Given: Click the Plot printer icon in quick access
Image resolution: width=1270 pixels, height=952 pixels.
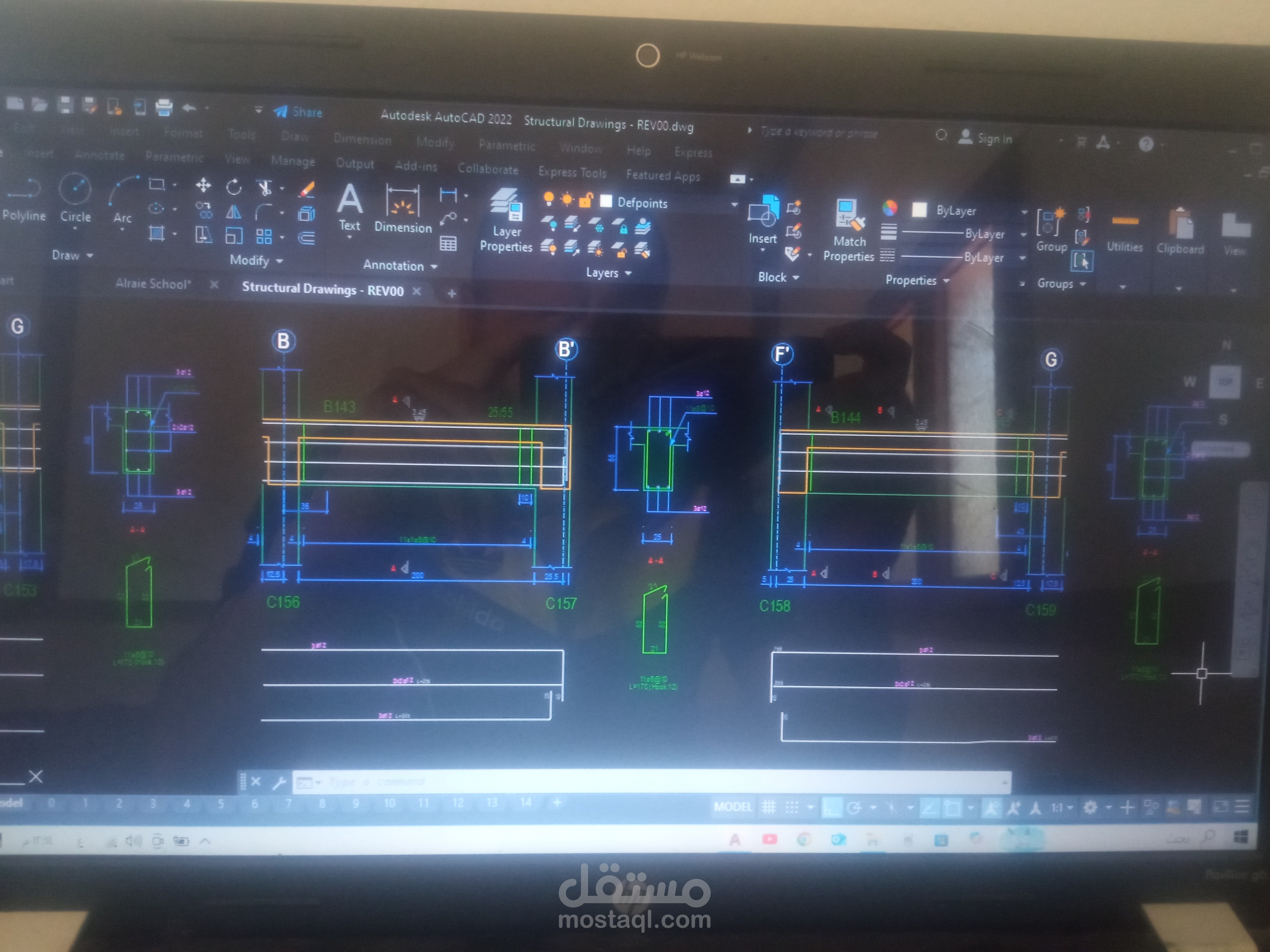Looking at the screenshot, I should point(164,107).
